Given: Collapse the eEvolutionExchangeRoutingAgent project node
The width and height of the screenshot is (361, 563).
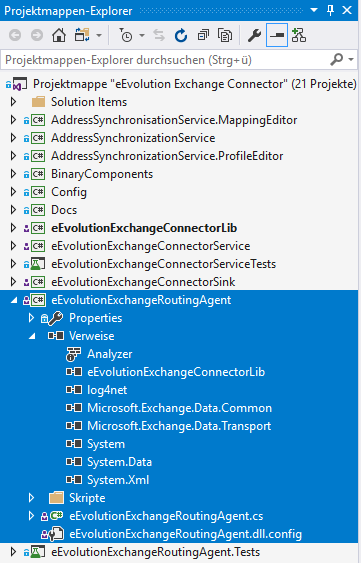Looking at the screenshot, I should (x=14, y=300).
